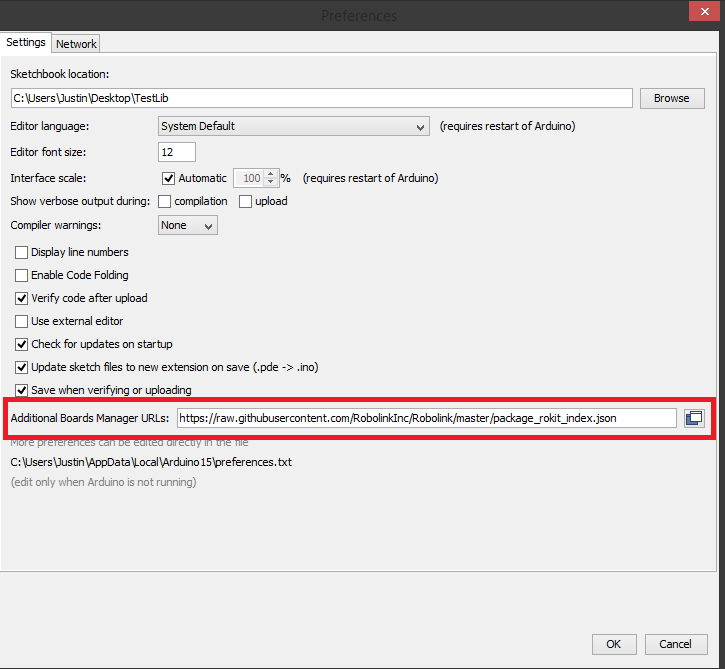Switch to the Network tab
The width and height of the screenshot is (725, 669).
[x=76, y=44]
